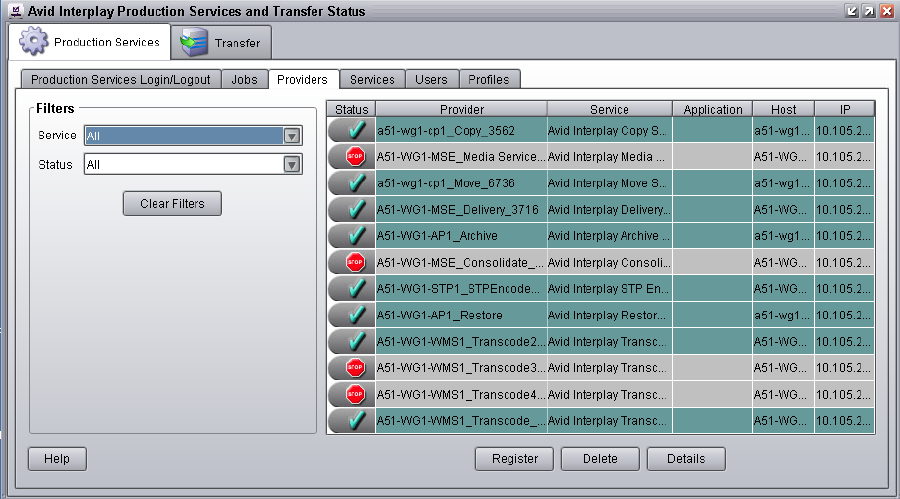900x499 pixels.
Task: Click the Avid Interplay STP En... service cell
Action: (610, 289)
